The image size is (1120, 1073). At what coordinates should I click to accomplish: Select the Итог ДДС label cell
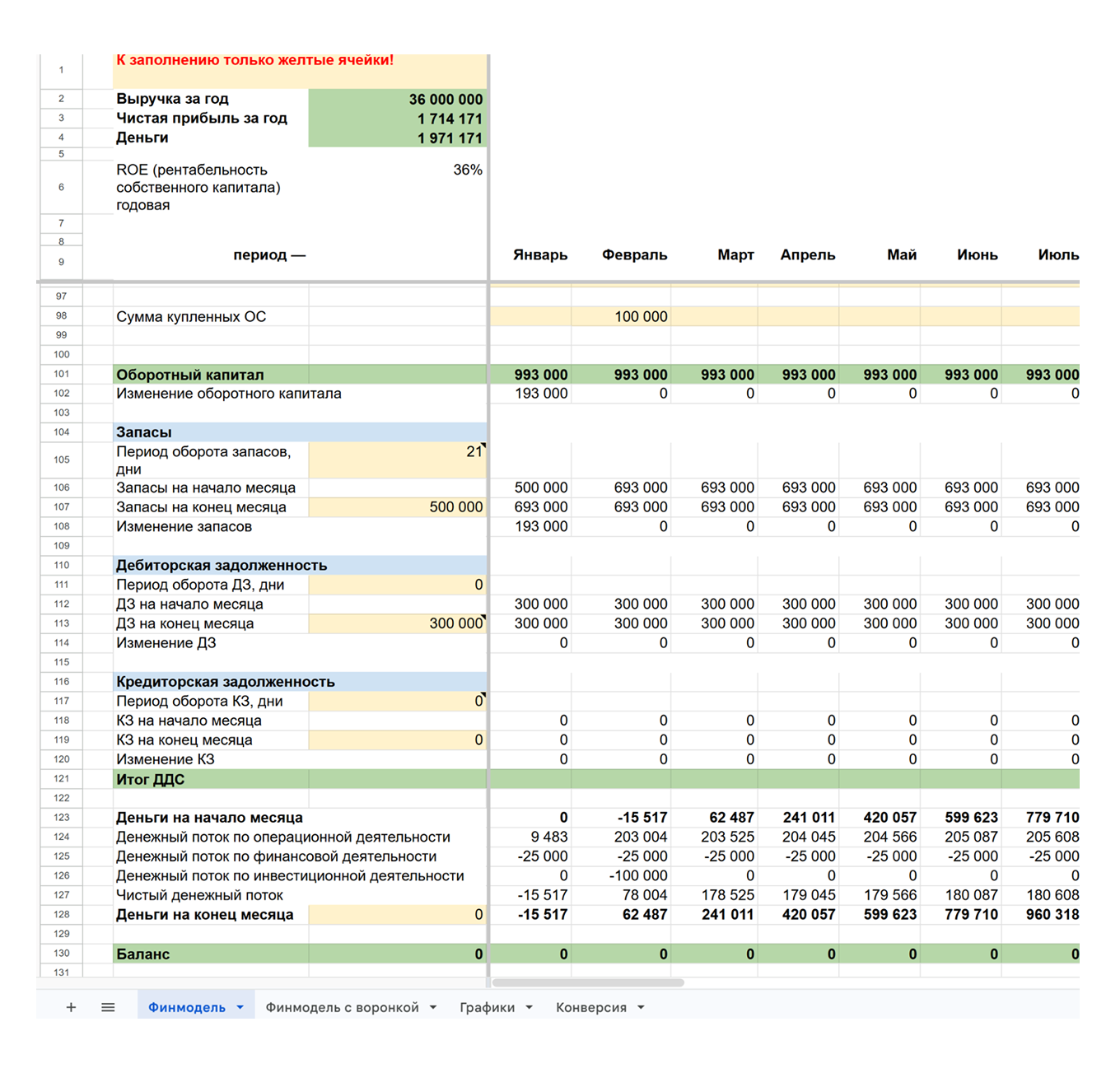(210, 779)
